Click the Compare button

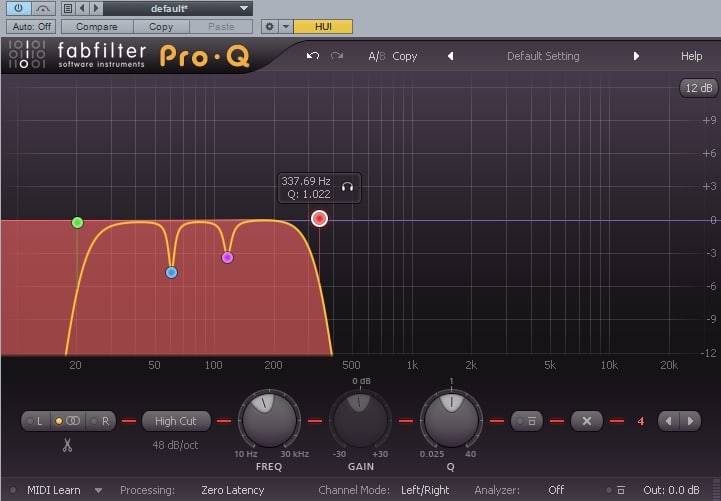pos(97,27)
